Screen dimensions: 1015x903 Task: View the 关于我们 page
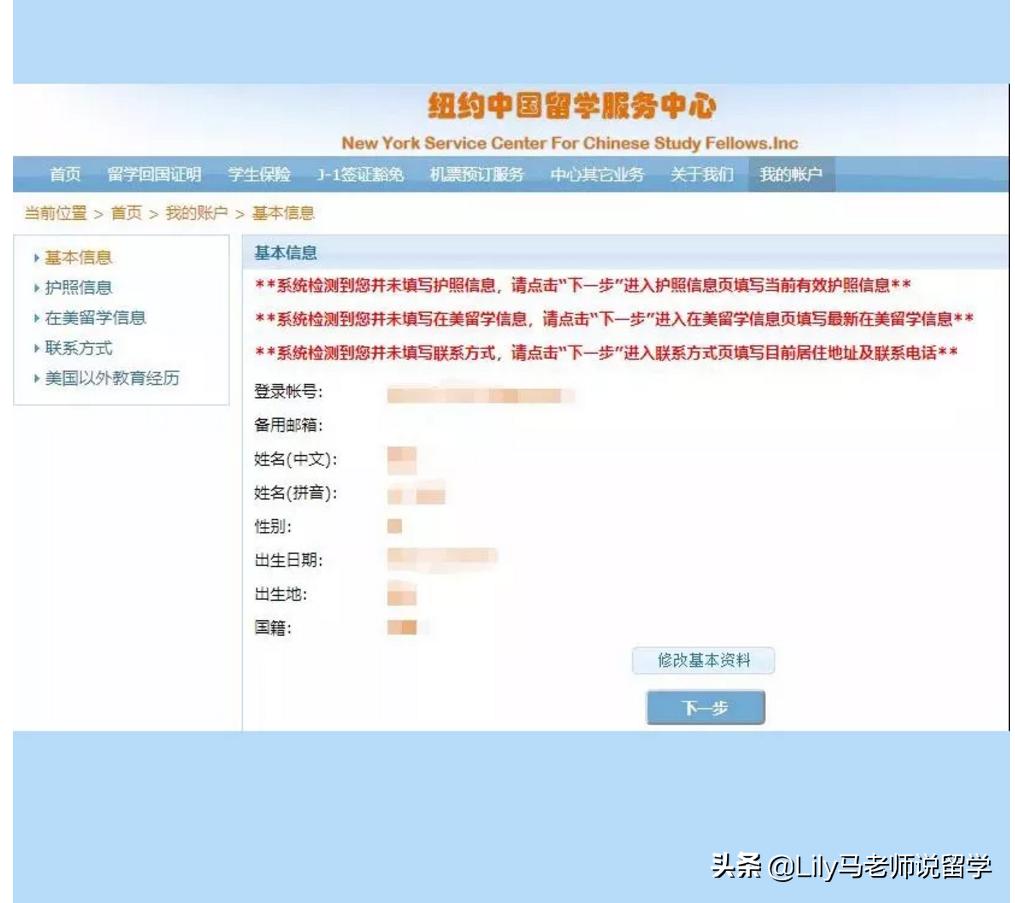(701, 173)
